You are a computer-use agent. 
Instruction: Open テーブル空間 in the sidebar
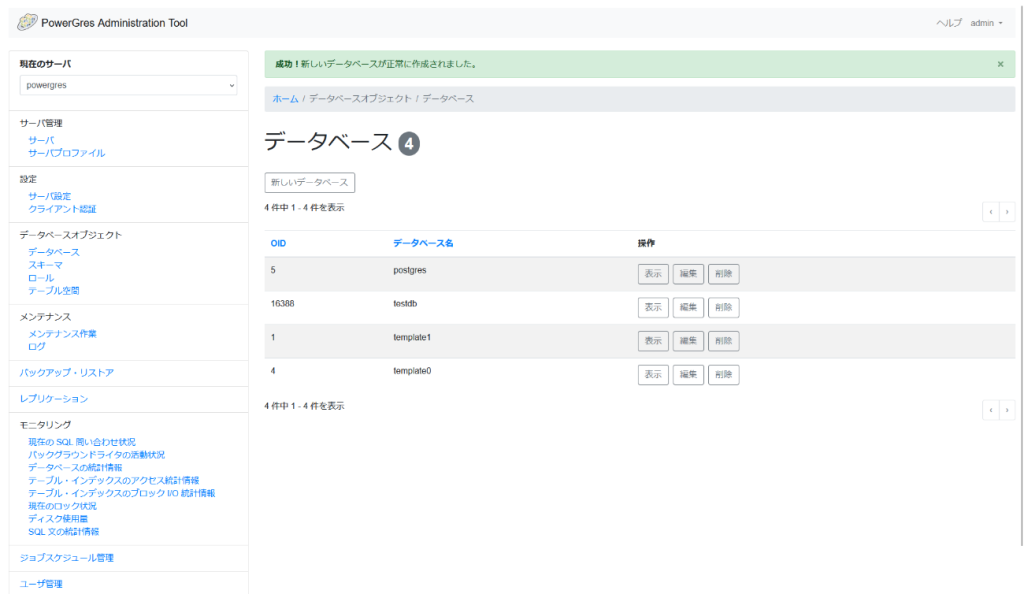(x=54, y=291)
